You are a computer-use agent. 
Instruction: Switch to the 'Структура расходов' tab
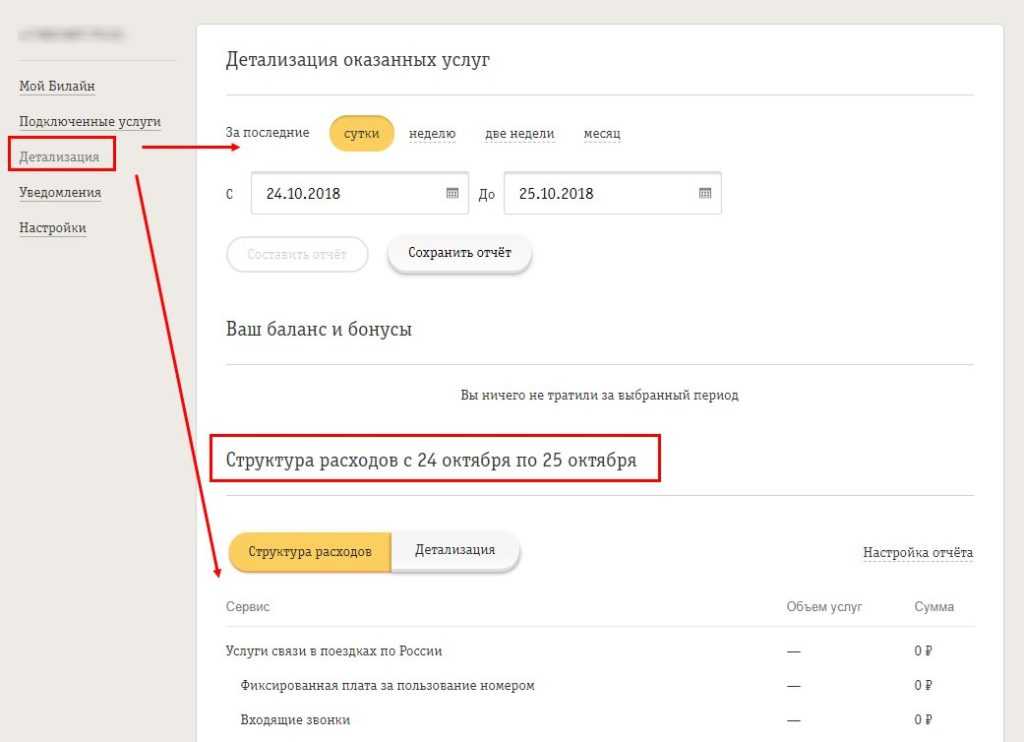click(310, 551)
